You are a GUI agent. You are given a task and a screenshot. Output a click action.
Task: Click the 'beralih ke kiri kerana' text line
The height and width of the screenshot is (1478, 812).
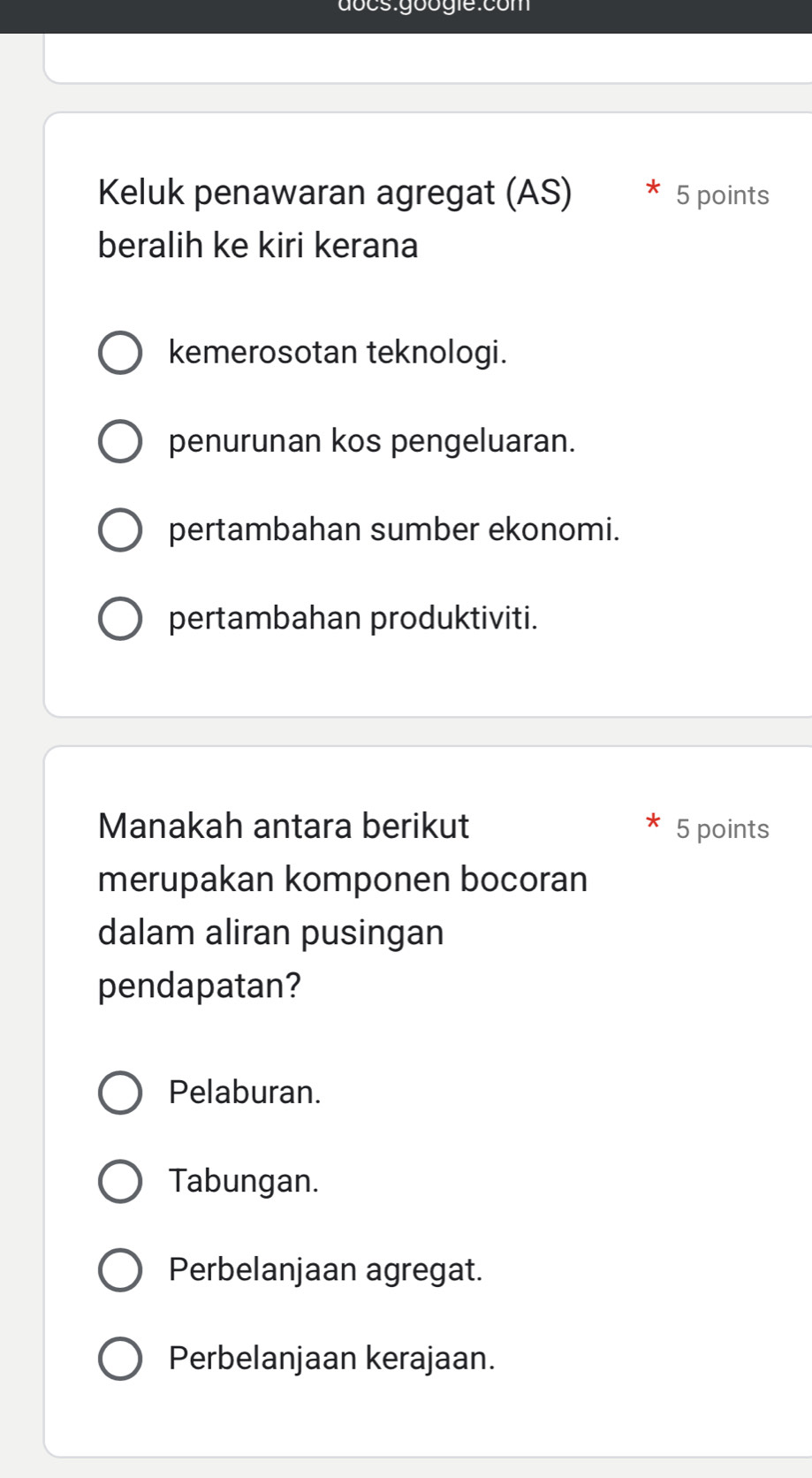258,246
